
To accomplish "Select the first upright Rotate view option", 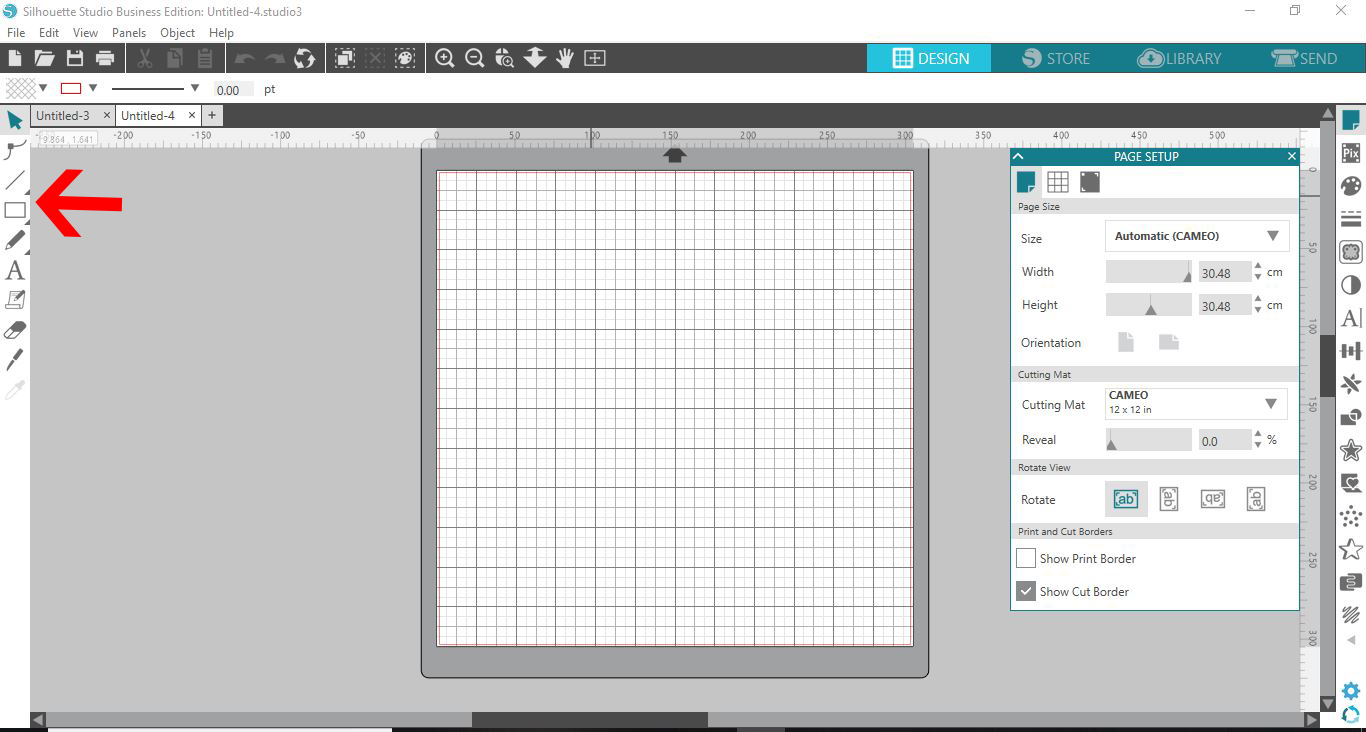I will pos(1126,499).
